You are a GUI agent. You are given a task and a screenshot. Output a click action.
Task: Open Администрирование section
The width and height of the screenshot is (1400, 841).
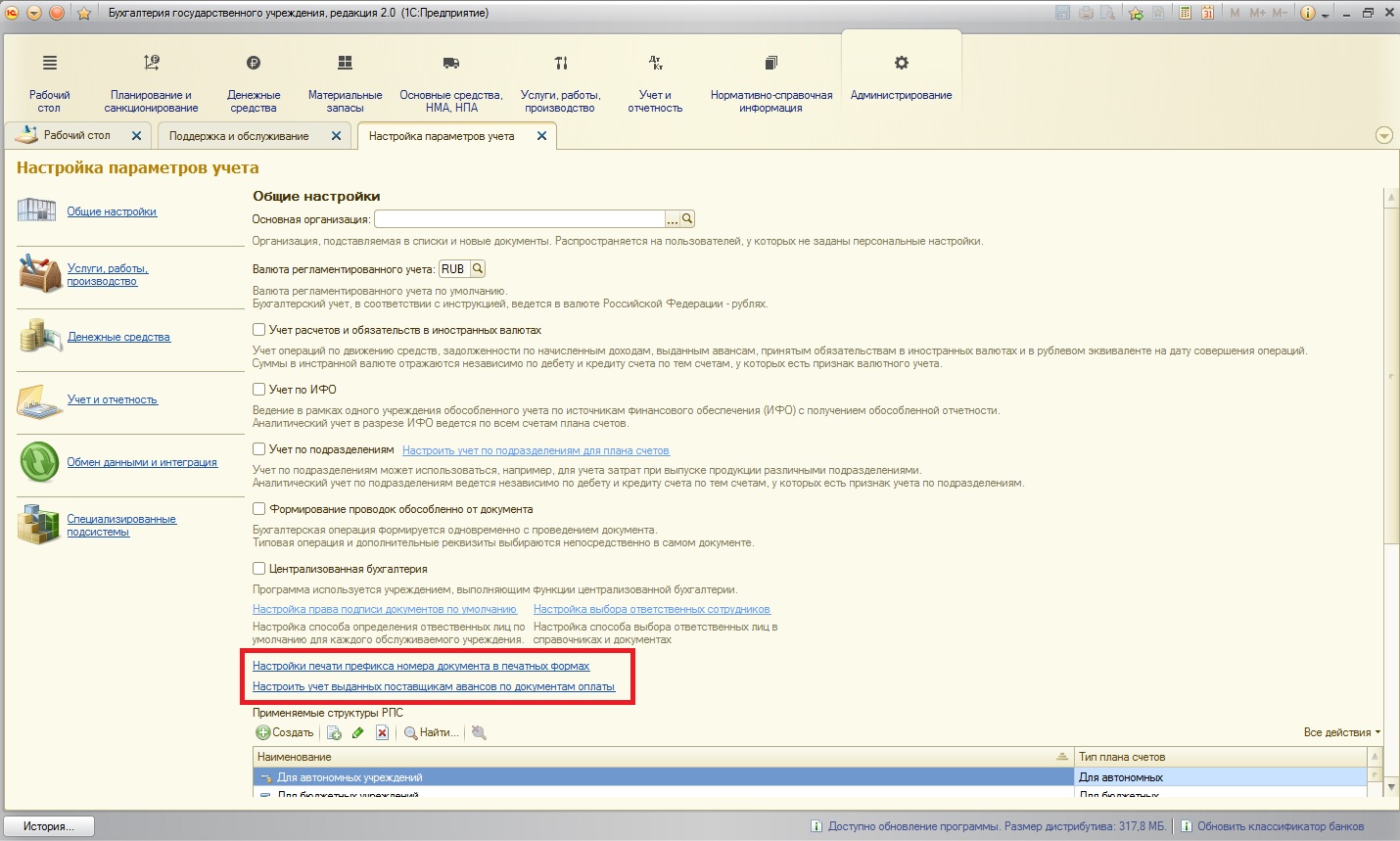pyautogui.click(x=901, y=78)
